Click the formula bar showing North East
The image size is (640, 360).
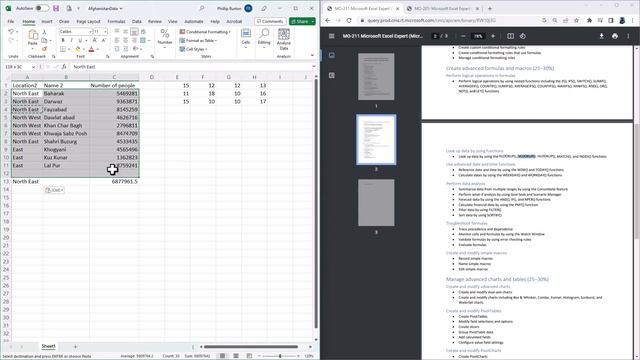tap(192, 67)
